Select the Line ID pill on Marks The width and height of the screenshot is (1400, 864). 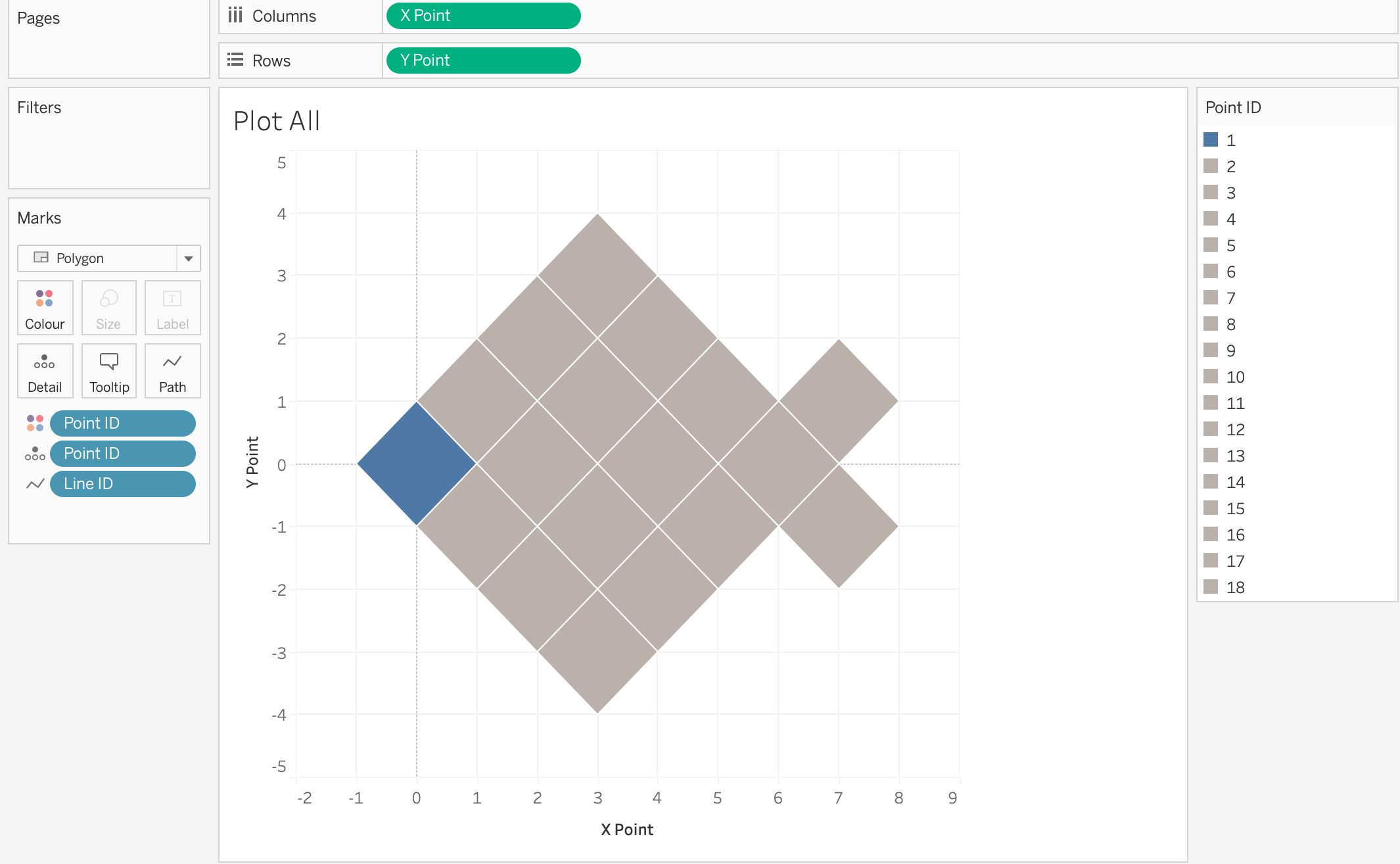pos(123,484)
